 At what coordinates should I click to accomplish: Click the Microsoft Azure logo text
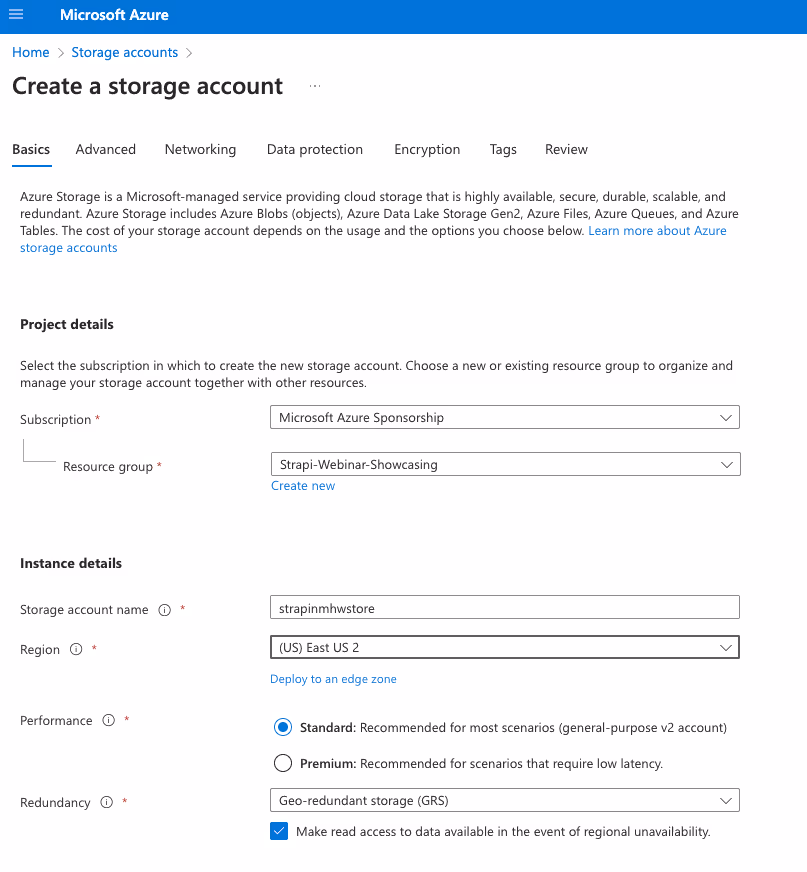click(x=113, y=15)
